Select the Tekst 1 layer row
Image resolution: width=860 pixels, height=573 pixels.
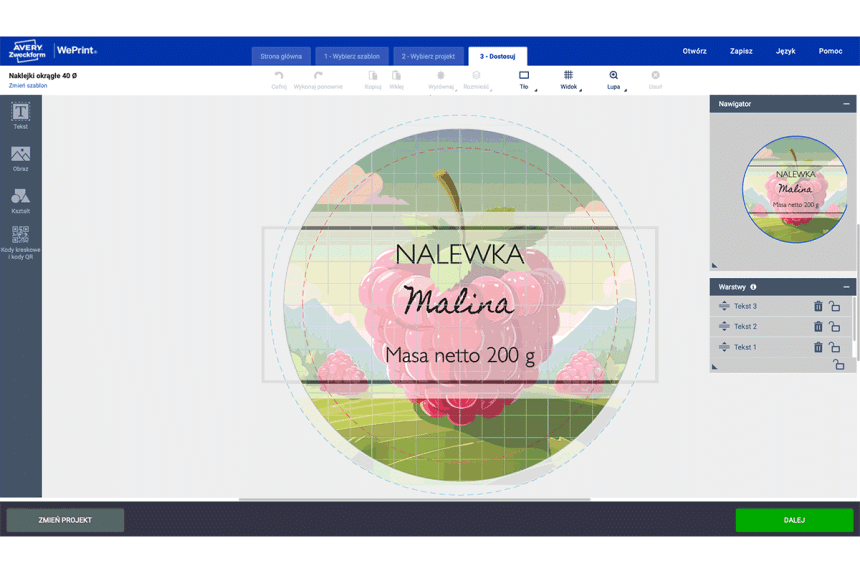click(781, 347)
